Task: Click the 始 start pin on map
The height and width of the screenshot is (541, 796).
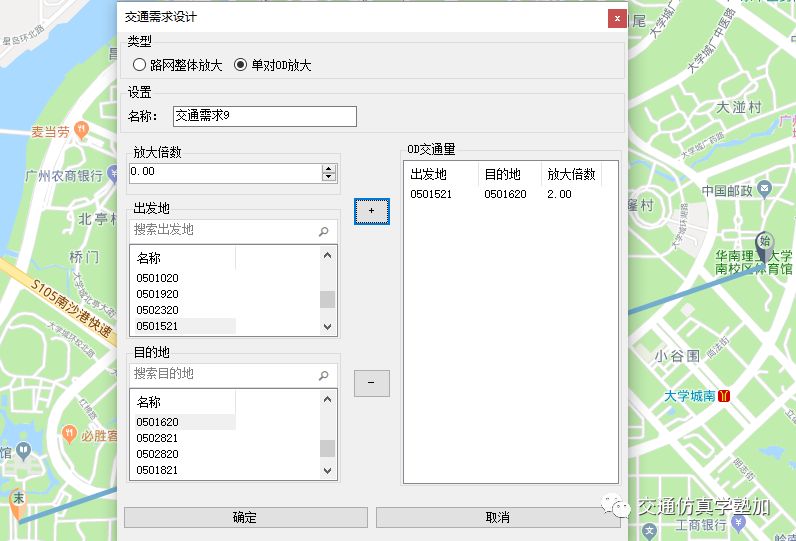Action: click(765, 247)
